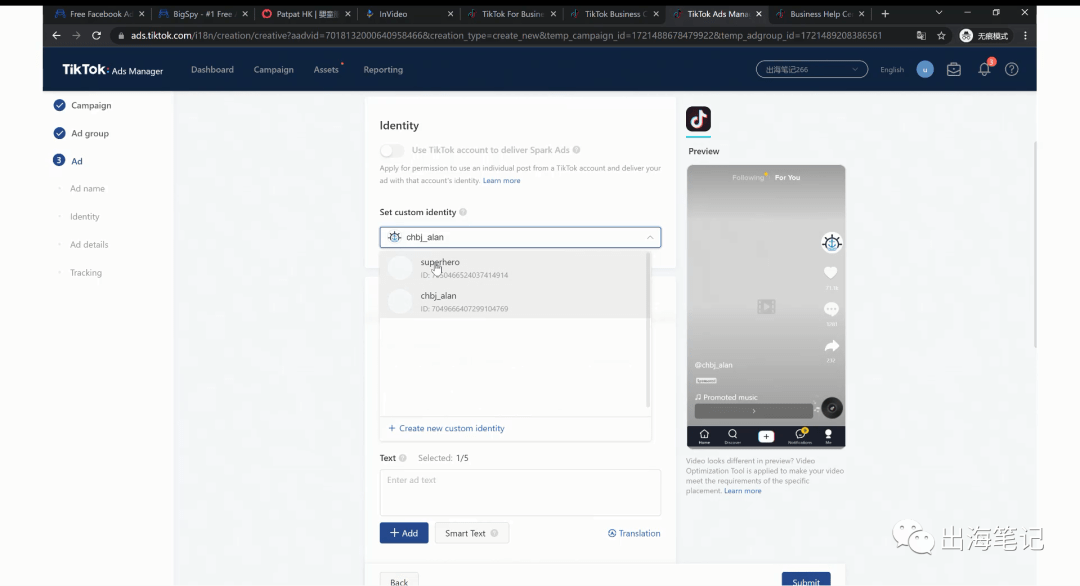
Task: Click the Smart Text info icon
Action: click(x=495, y=533)
